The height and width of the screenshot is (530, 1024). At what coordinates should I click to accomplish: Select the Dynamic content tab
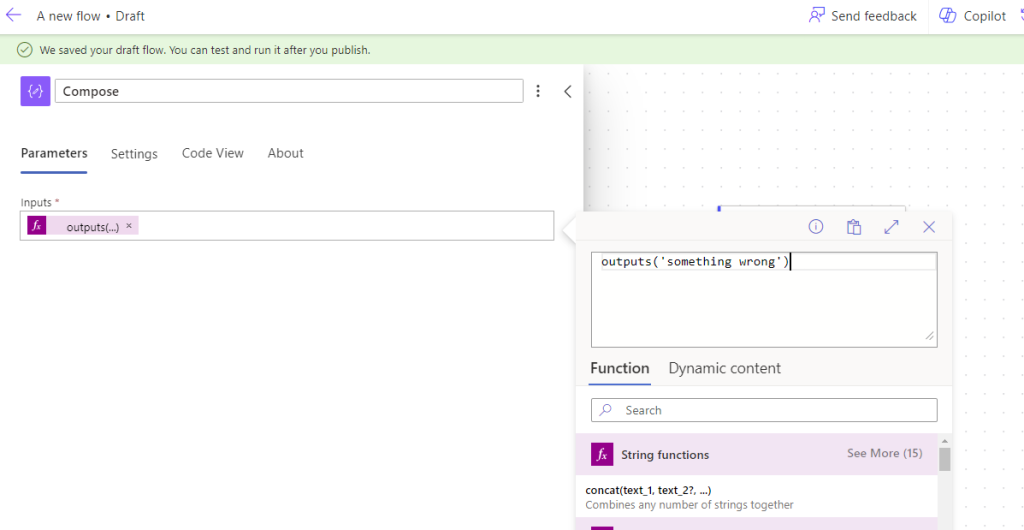click(724, 368)
